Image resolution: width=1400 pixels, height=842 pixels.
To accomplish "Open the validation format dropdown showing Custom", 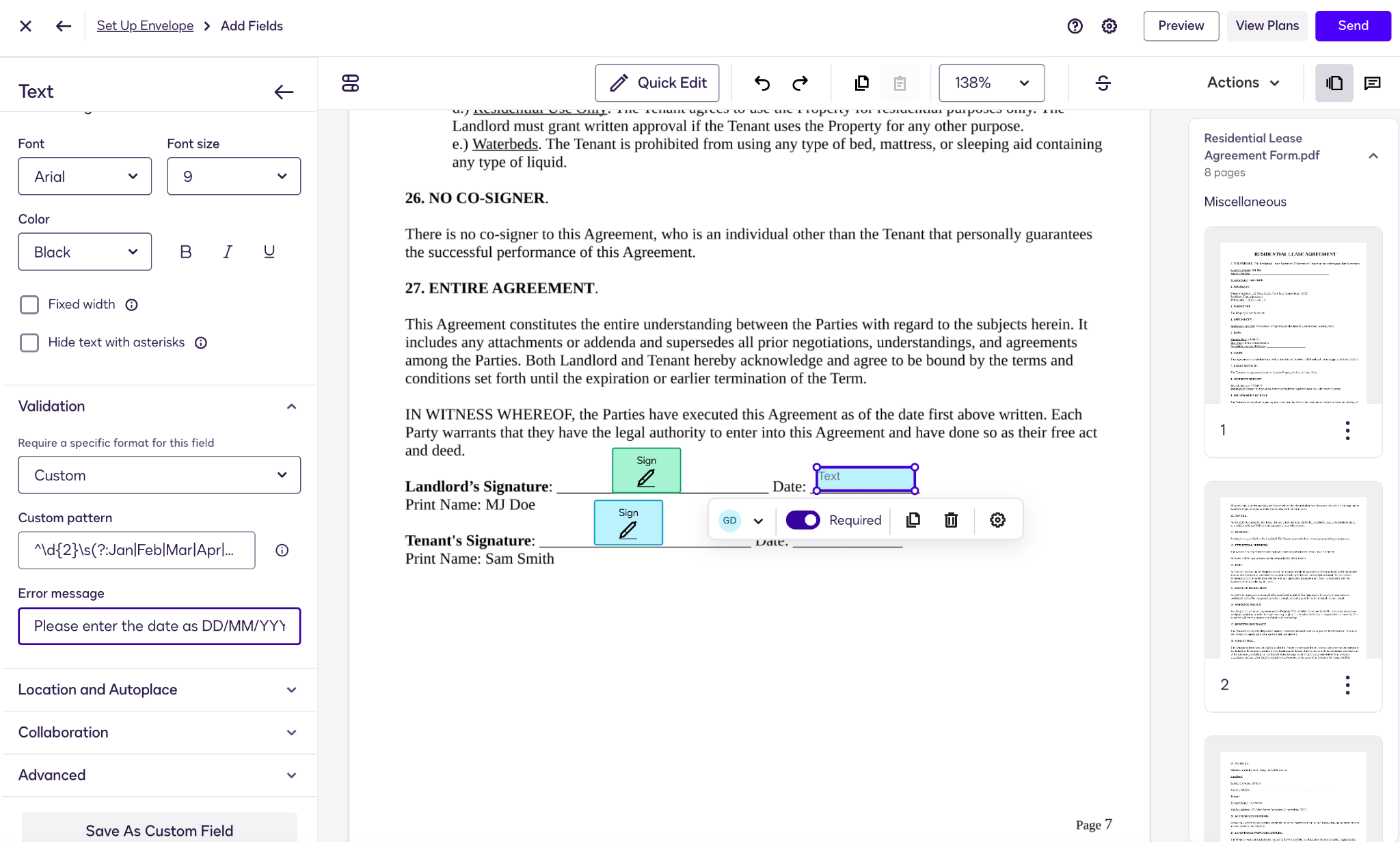I will click(159, 475).
